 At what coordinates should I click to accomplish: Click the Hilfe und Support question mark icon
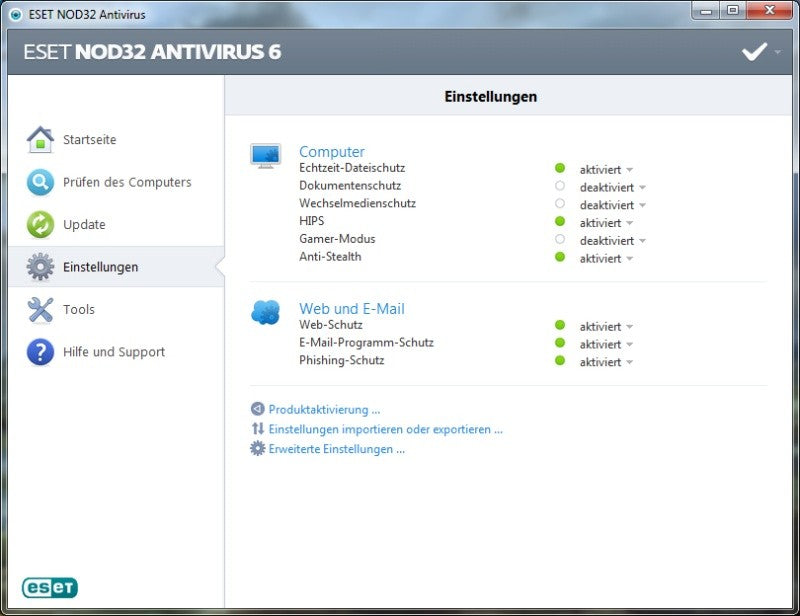coord(40,352)
